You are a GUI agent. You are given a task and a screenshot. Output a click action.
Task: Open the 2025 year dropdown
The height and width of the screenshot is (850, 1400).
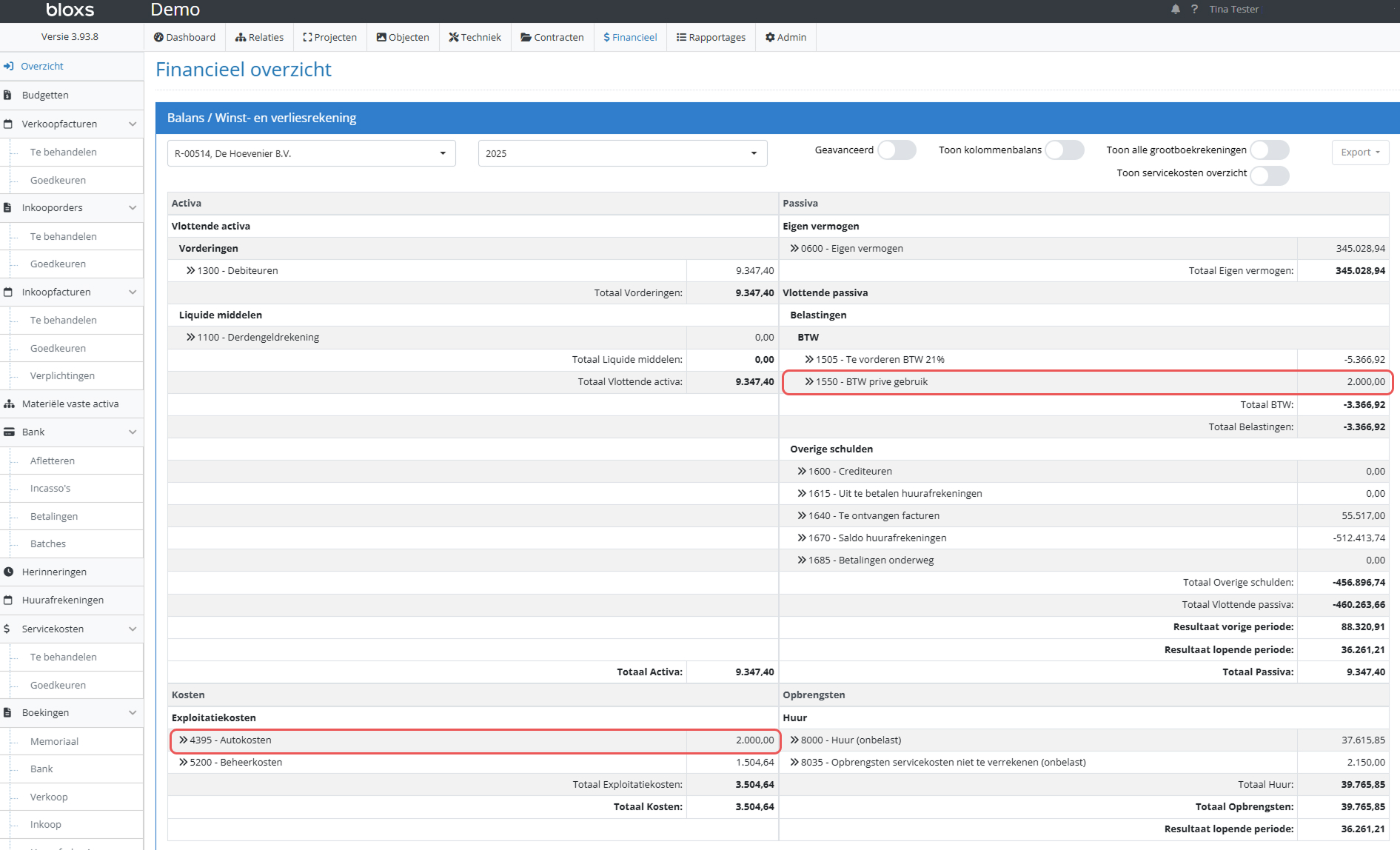coord(622,154)
